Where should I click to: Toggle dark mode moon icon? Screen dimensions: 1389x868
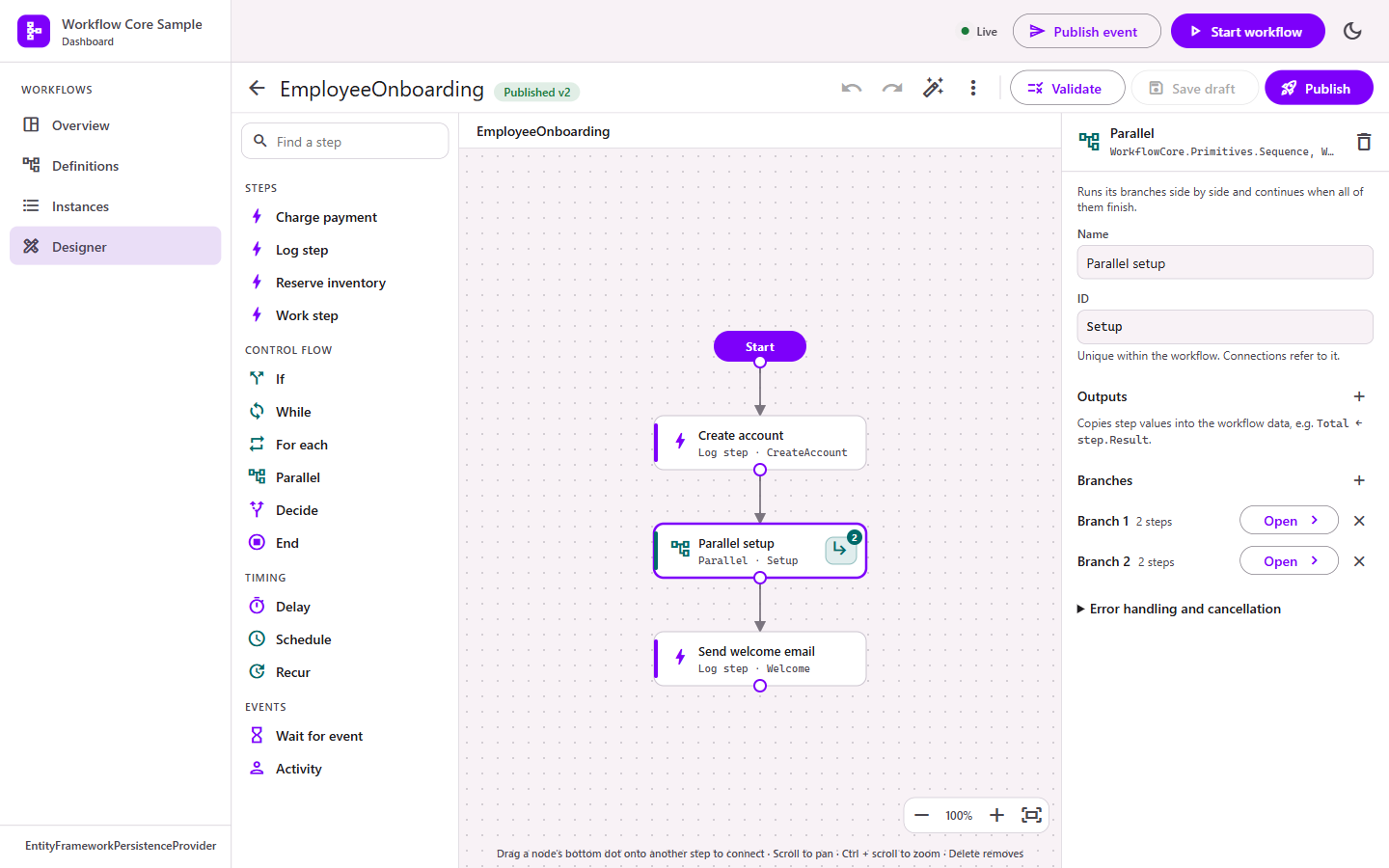click(1352, 31)
